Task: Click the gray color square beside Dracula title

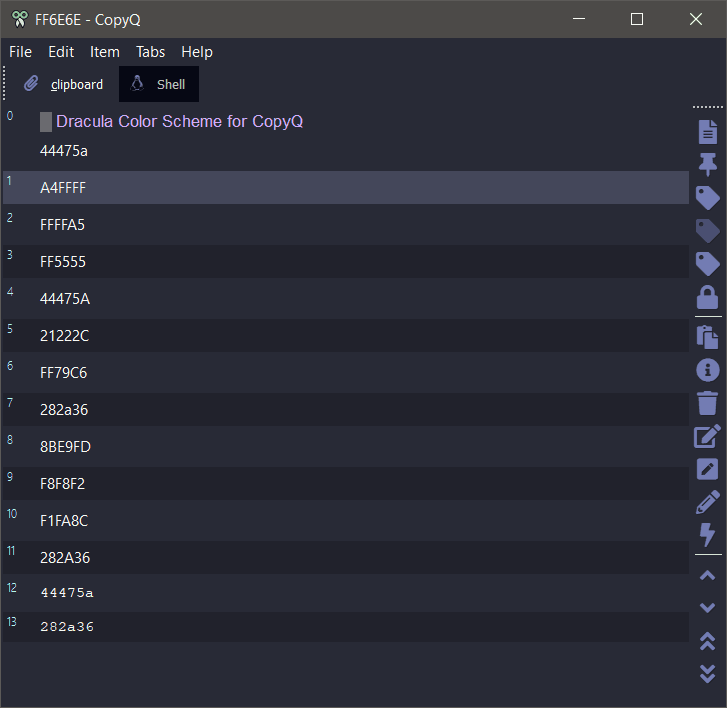Action: coord(45,122)
